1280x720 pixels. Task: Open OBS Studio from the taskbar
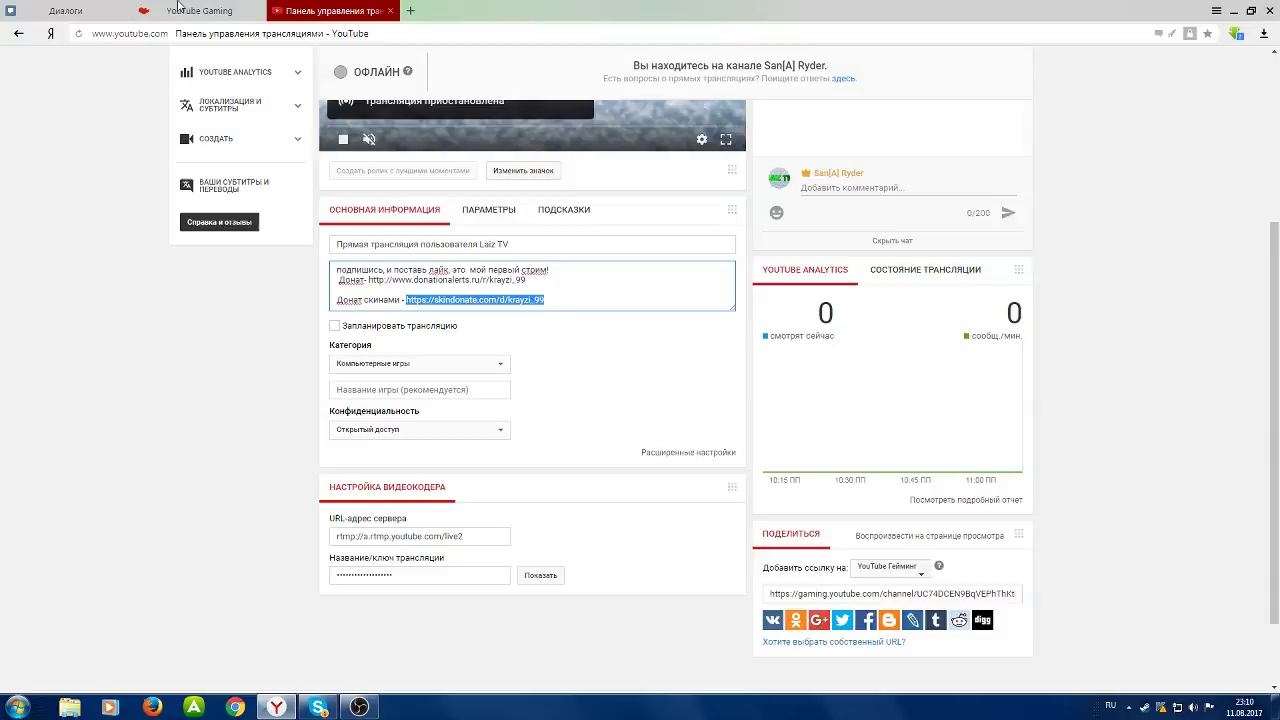pos(360,707)
